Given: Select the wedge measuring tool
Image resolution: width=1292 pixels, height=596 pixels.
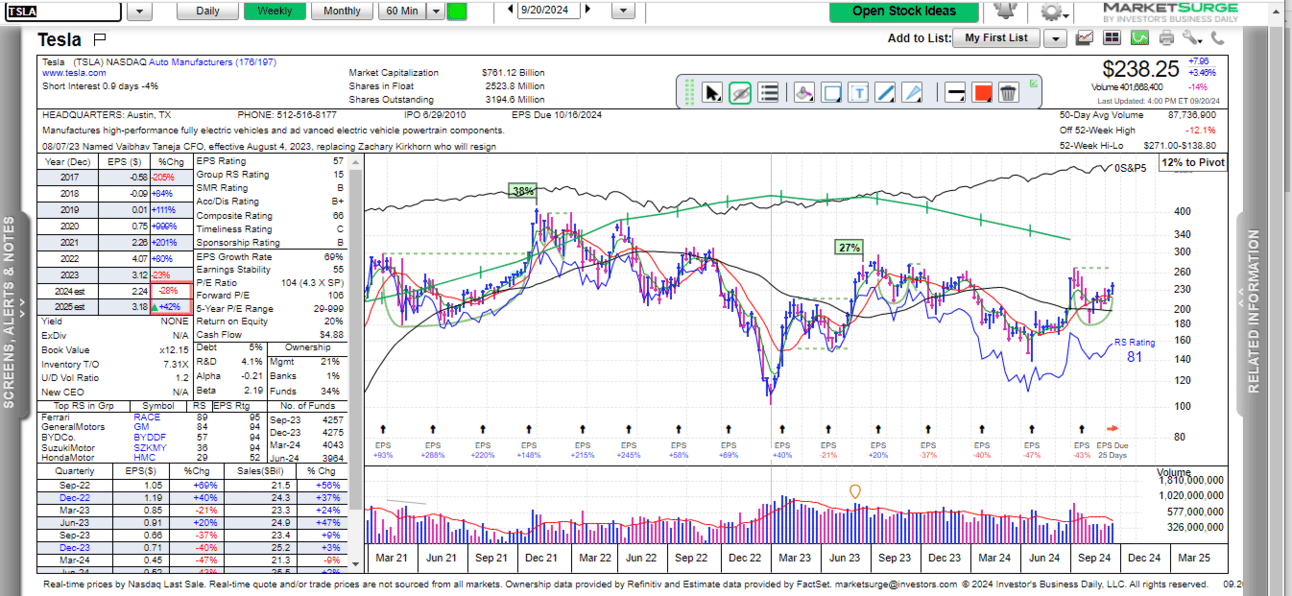Looking at the screenshot, I should click(911, 93).
